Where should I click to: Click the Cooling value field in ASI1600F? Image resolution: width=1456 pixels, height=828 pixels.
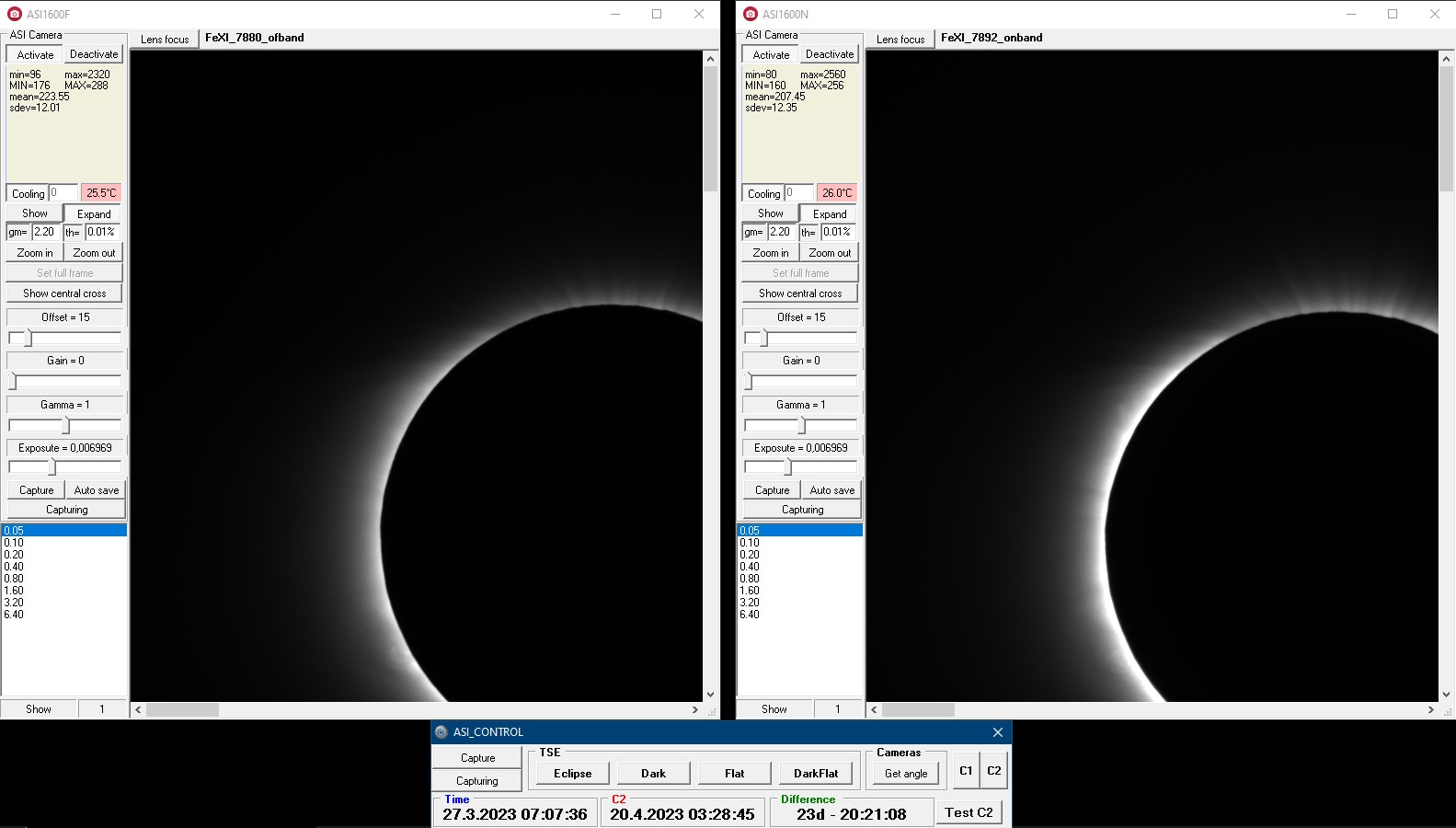pyautogui.click(x=63, y=193)
